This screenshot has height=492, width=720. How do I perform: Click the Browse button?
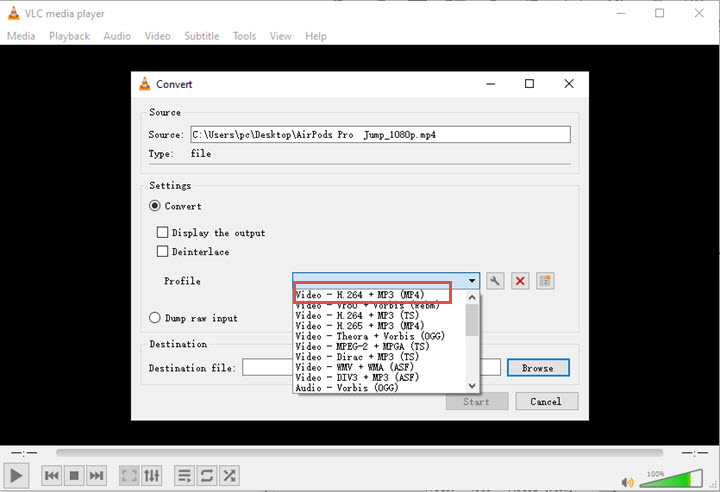pos(538,368)
